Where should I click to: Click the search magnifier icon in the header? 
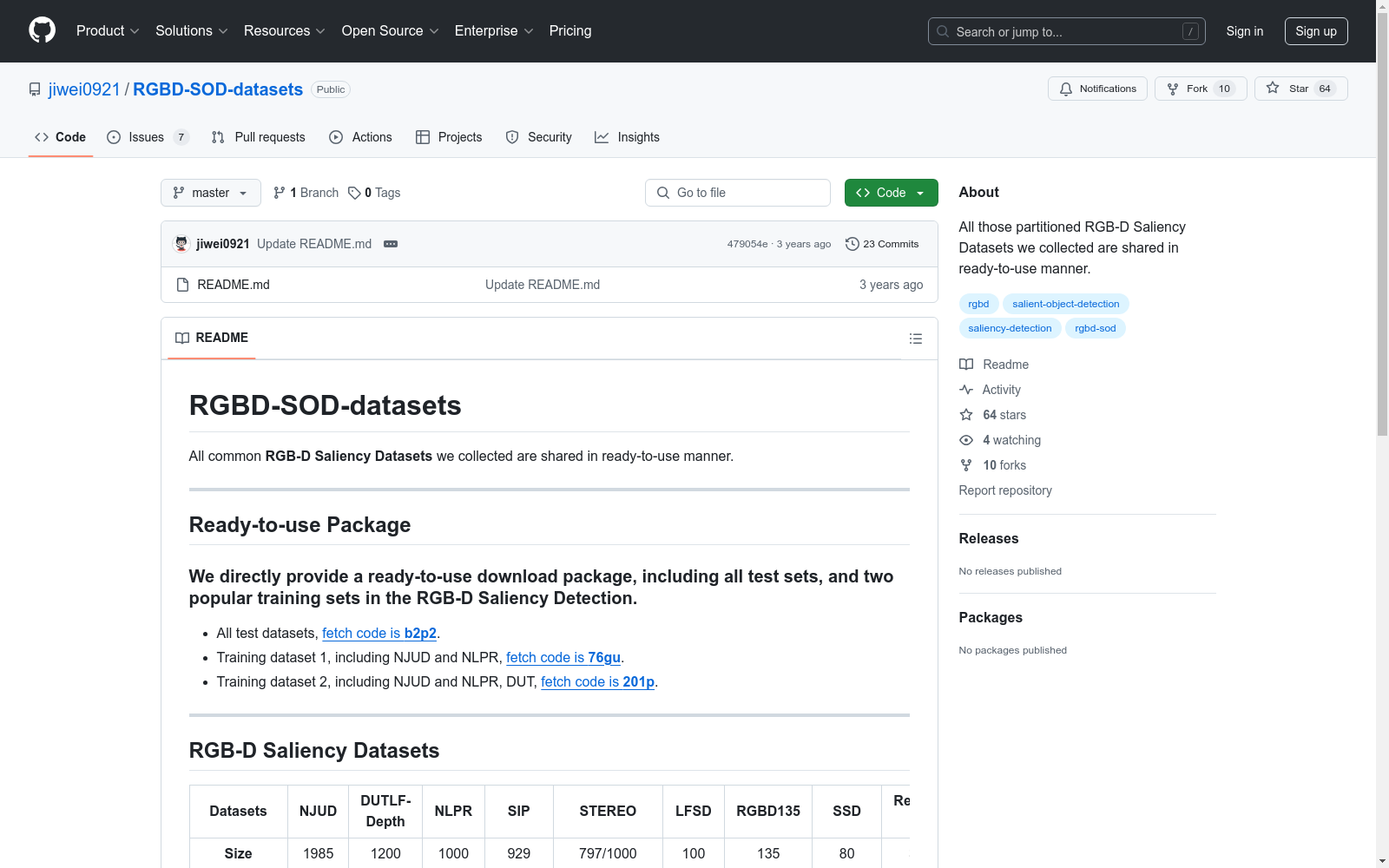(943, 31)
